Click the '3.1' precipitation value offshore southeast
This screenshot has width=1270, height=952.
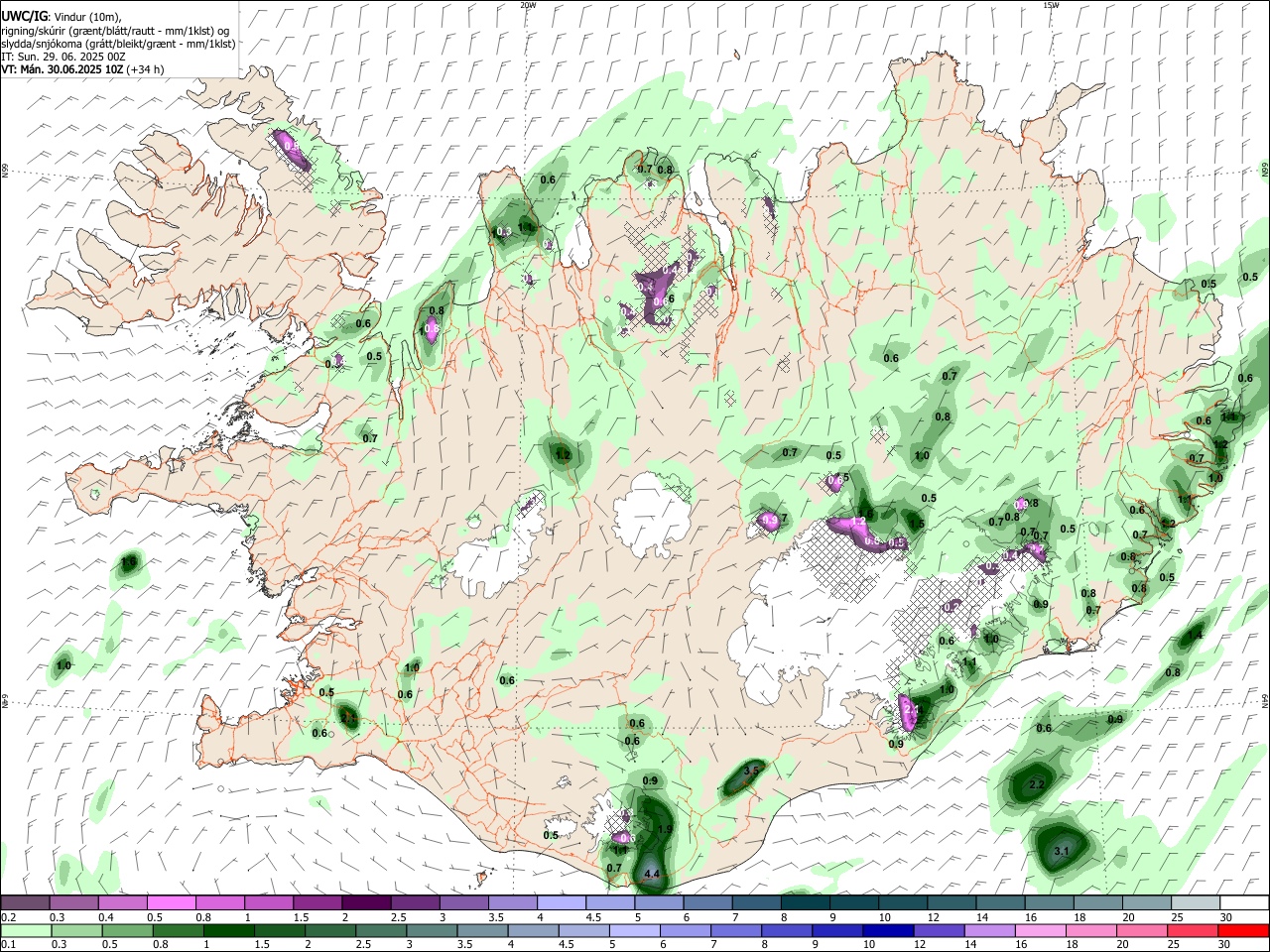[1061, 851]
